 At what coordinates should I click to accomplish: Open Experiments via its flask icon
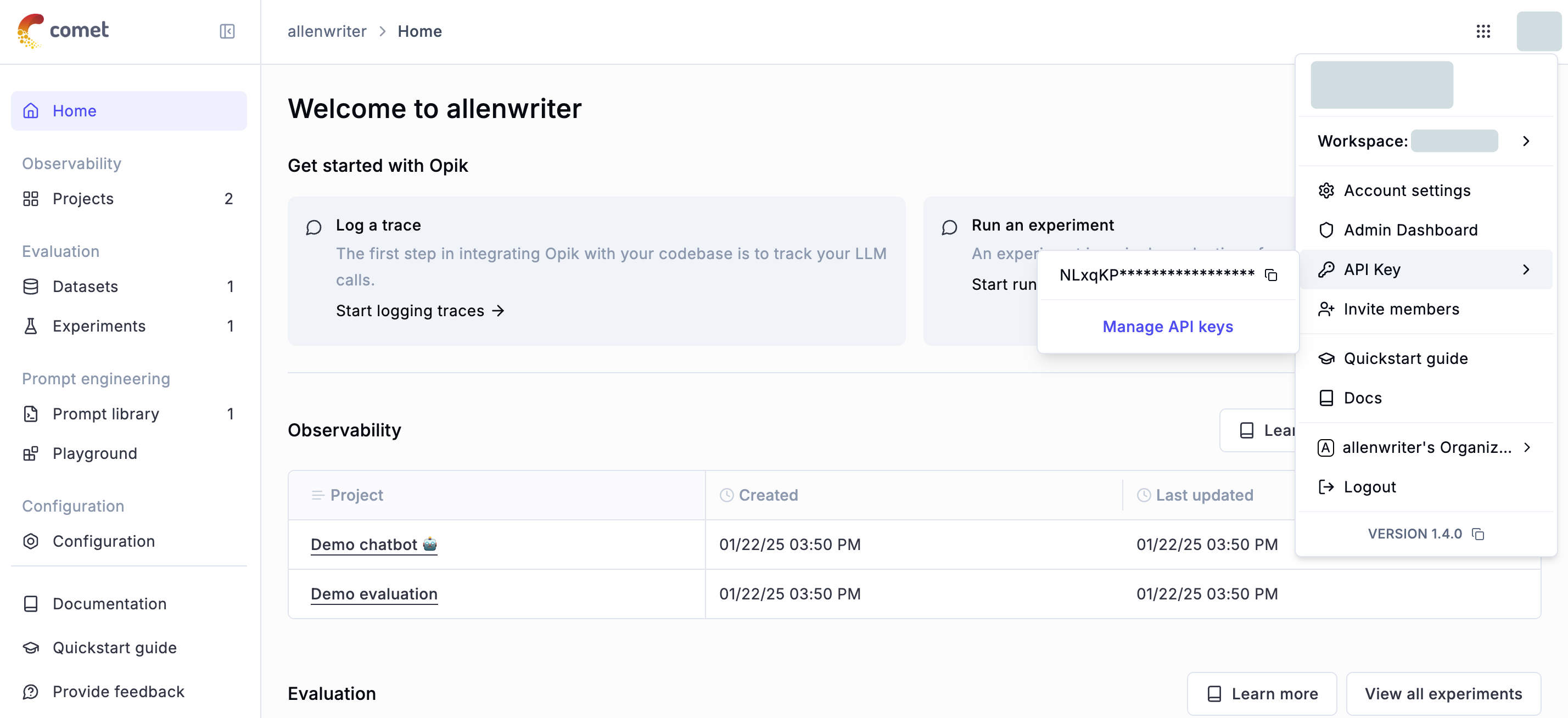click(x=31, y=326)
